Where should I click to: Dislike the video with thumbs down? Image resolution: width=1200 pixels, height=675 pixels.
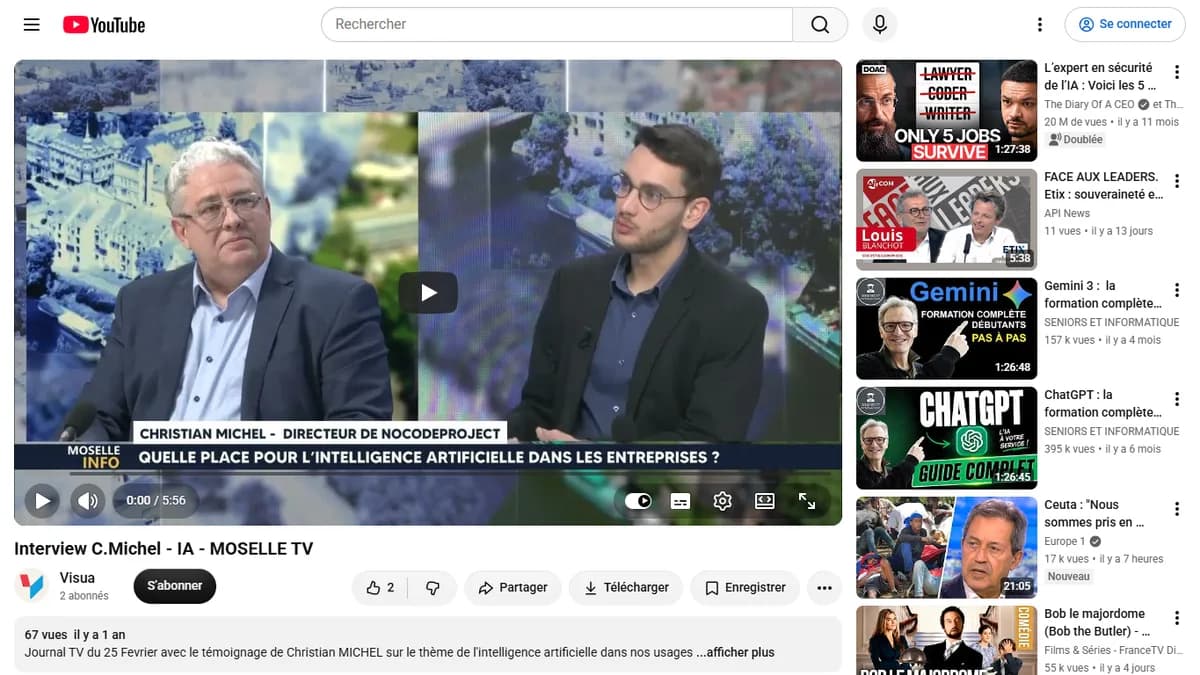(x=433, y=588)
